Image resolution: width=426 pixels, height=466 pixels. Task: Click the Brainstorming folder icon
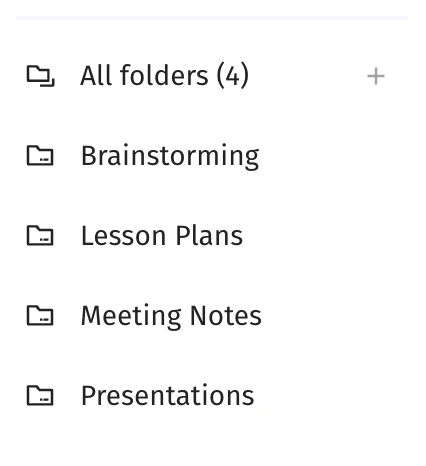point(40,156)
